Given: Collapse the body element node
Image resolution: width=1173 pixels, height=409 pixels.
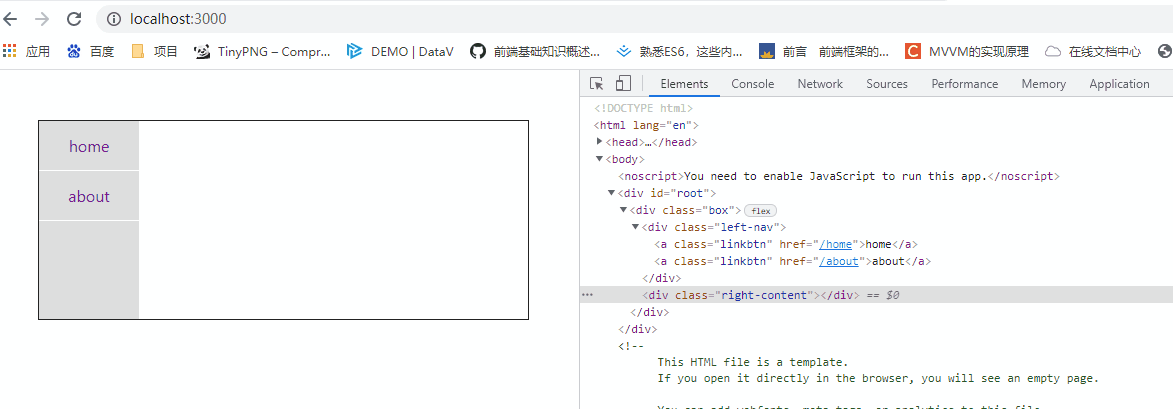Looking at the screenshot, I should click(x=599, y=159).
